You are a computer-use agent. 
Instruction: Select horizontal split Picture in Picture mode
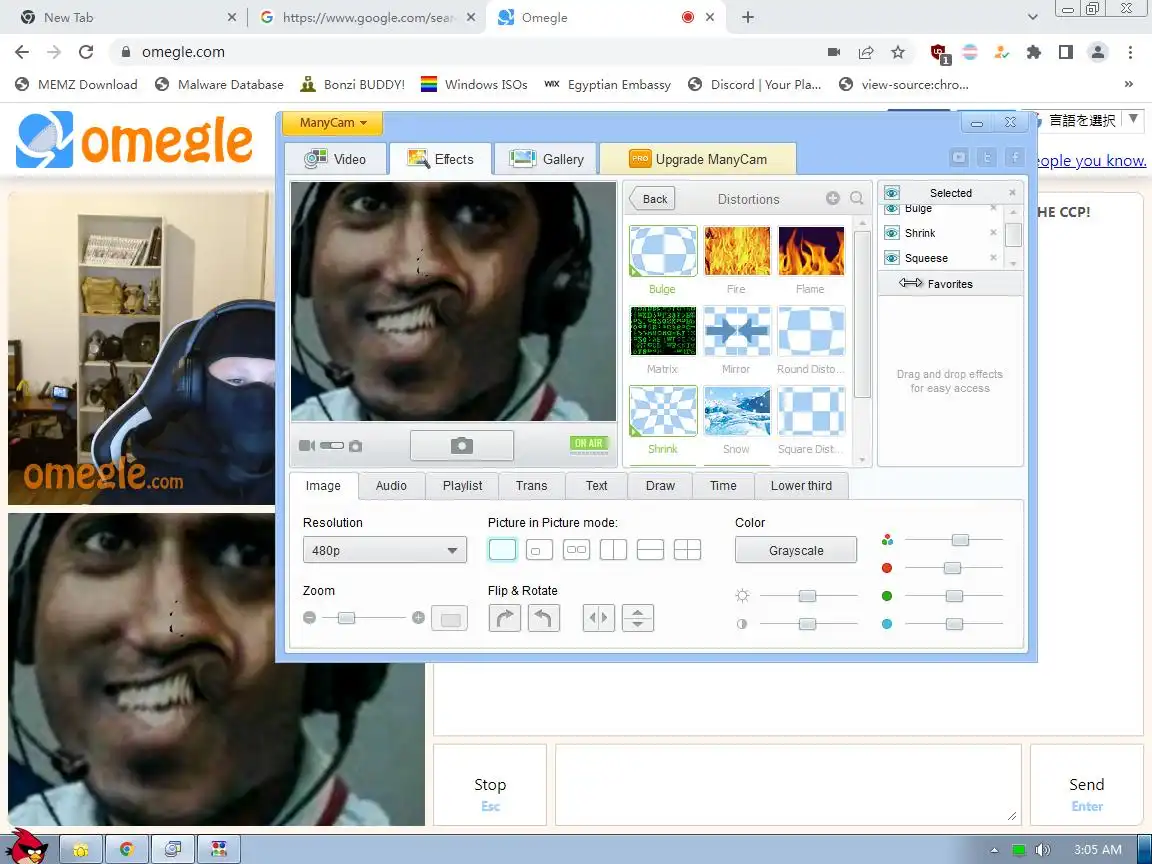[x=650, y=550]
